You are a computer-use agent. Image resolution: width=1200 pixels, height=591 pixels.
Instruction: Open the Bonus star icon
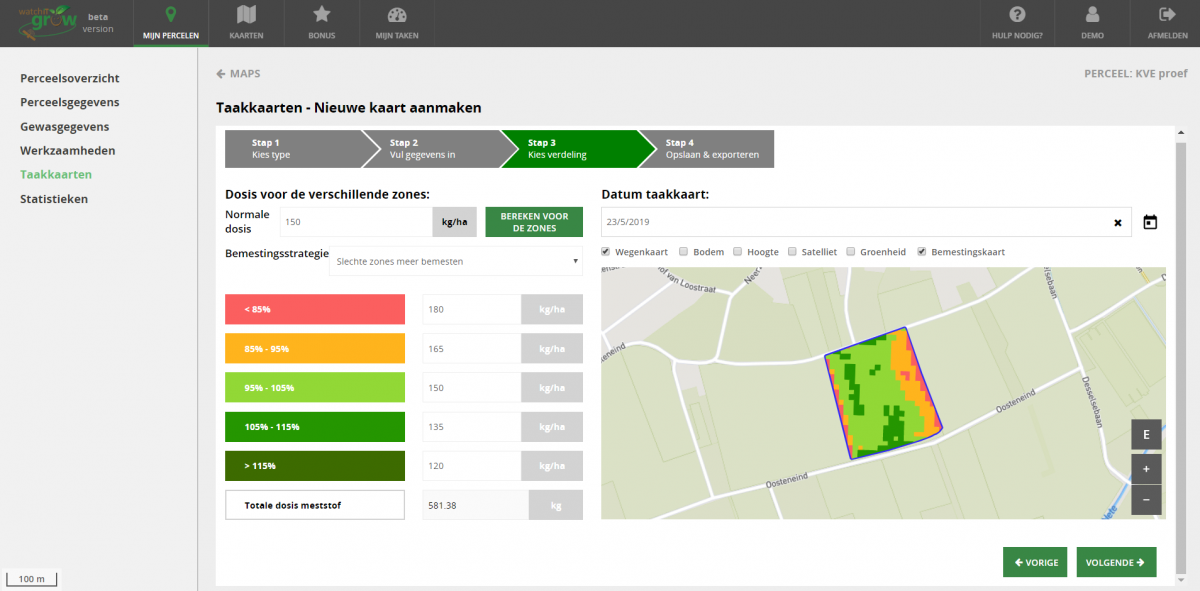click(322, 15)
